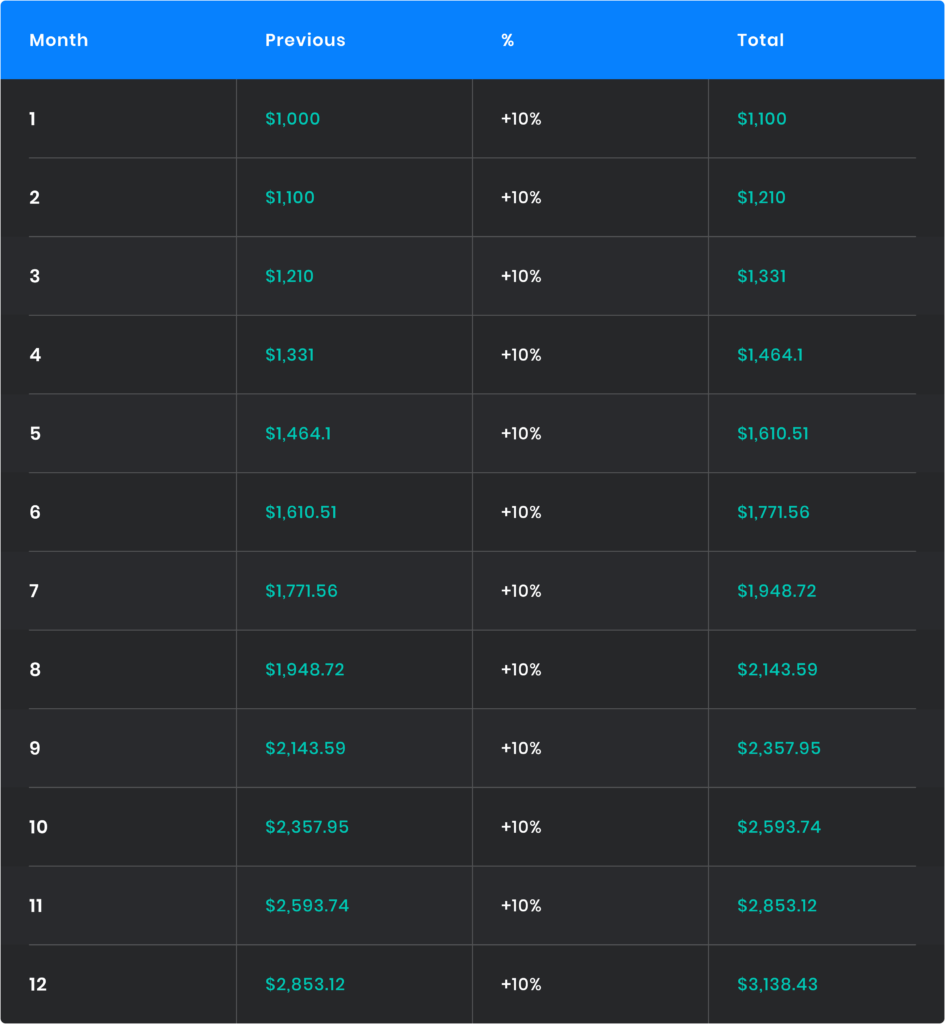
Task: Click the month 12 row number
Action: [x=38, y=985]
